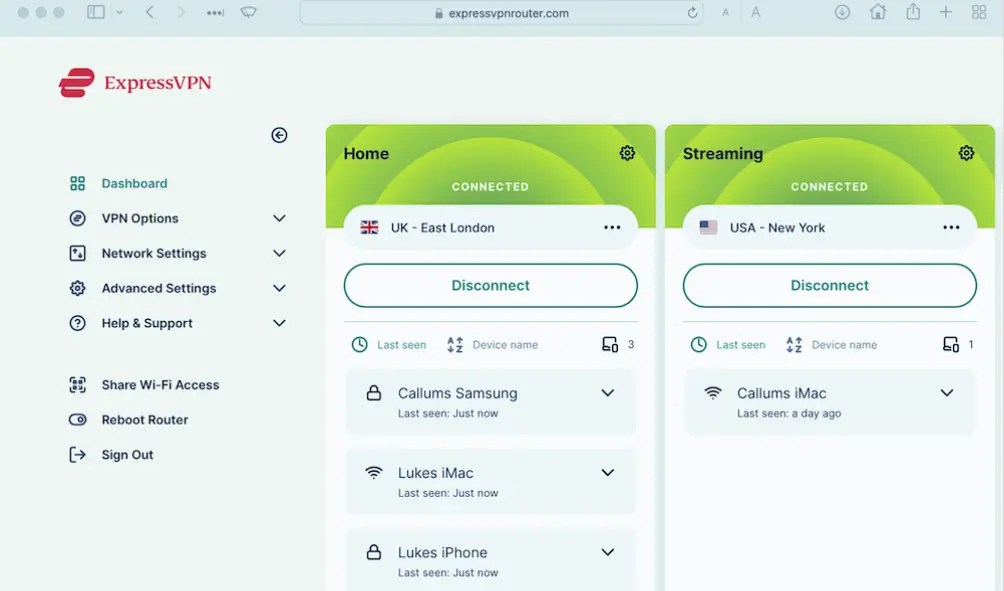Click the UK flag in Home group

(369, 227)
